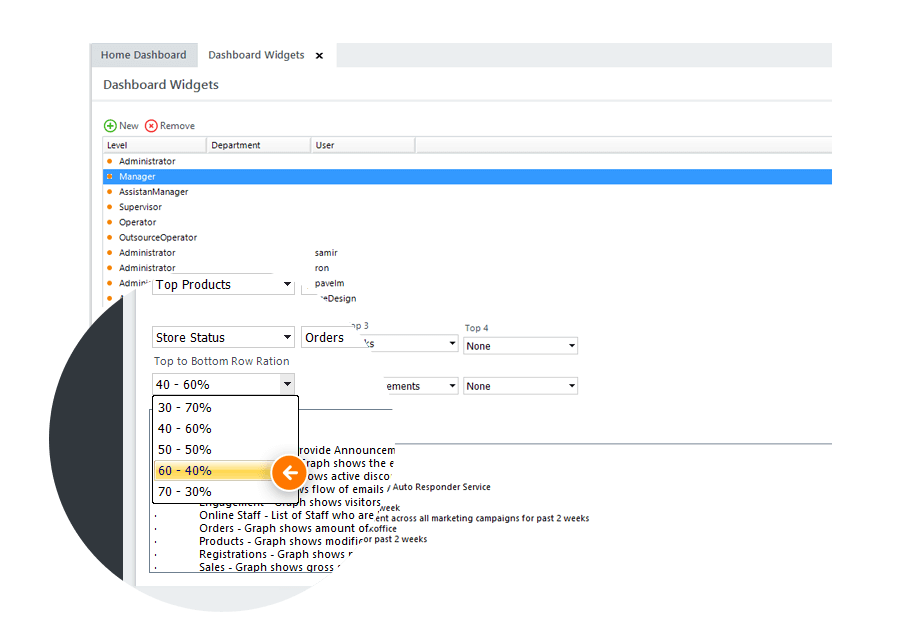Screen dimensions: 900x620
Task: Click the user name pavelm
Action: pos(329,283)
